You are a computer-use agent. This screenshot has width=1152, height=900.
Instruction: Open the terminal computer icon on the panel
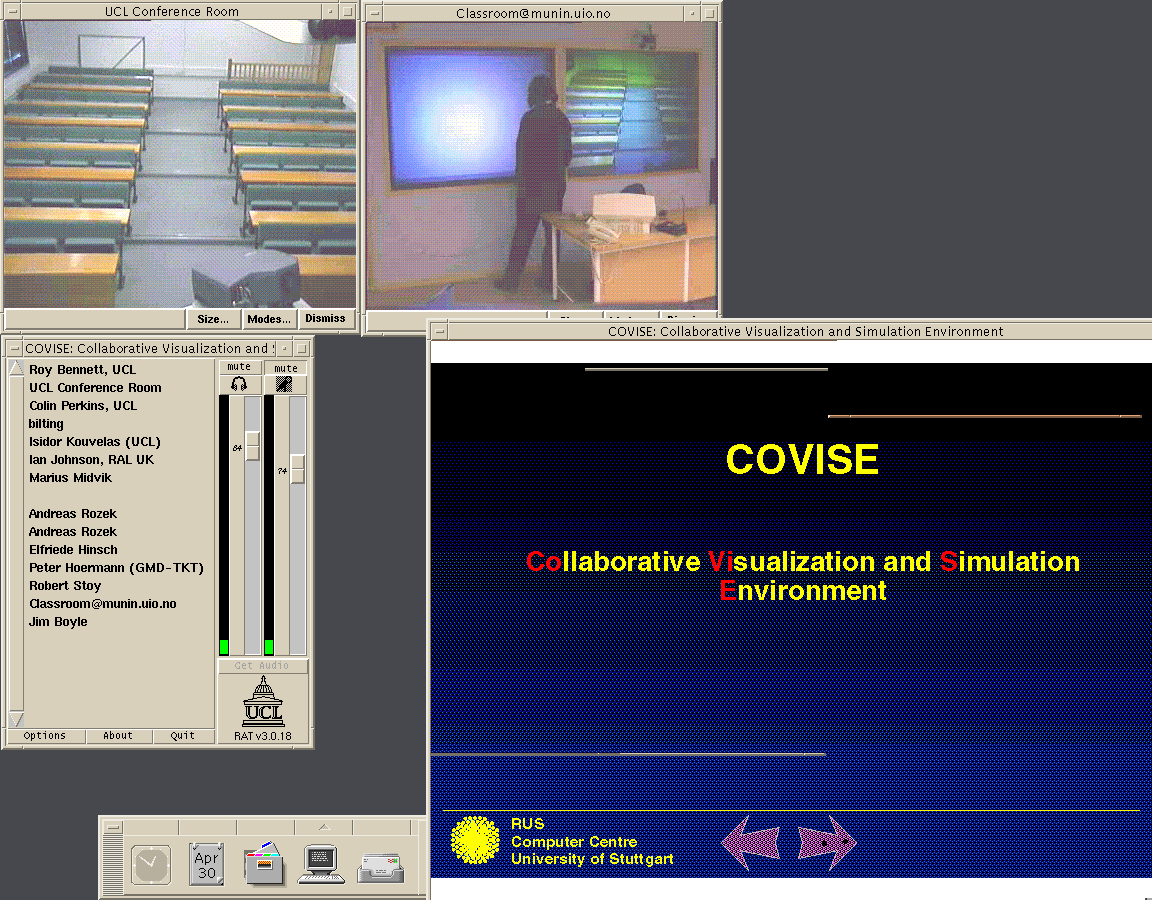click(x=321, y=864)
